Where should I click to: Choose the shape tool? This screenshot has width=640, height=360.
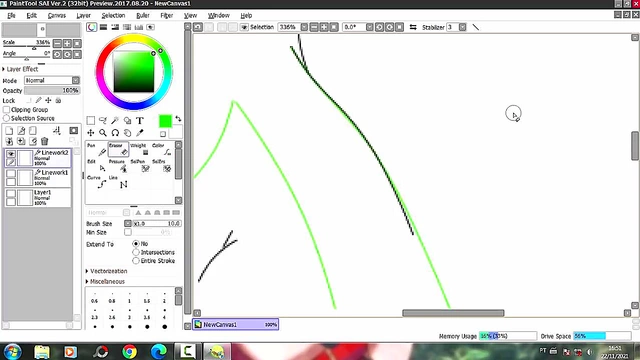pos(127,120)
